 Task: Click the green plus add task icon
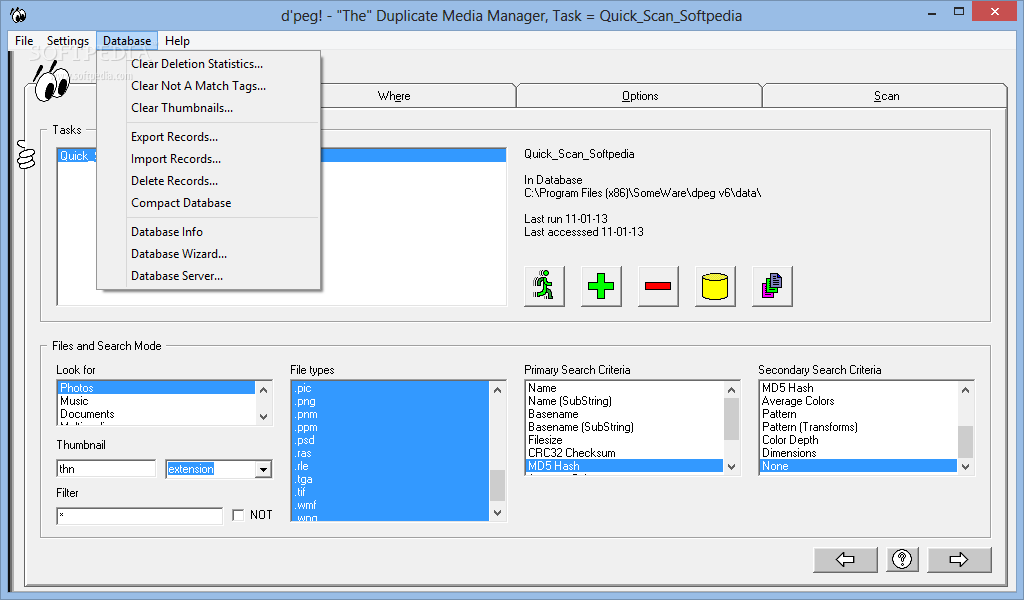coord(601,286)
